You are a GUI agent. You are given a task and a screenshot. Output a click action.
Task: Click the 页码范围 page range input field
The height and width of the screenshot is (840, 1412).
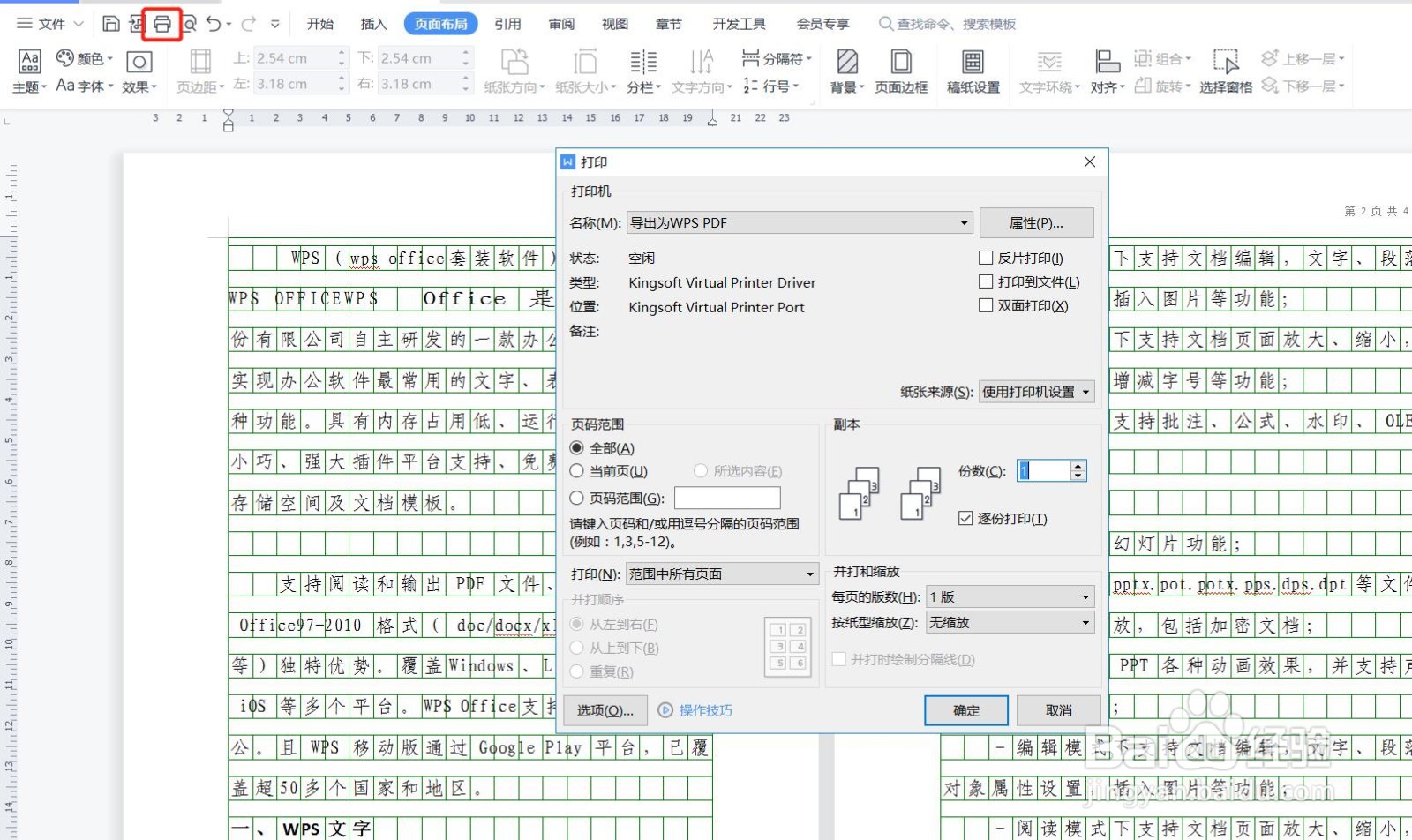pos(726,498)
